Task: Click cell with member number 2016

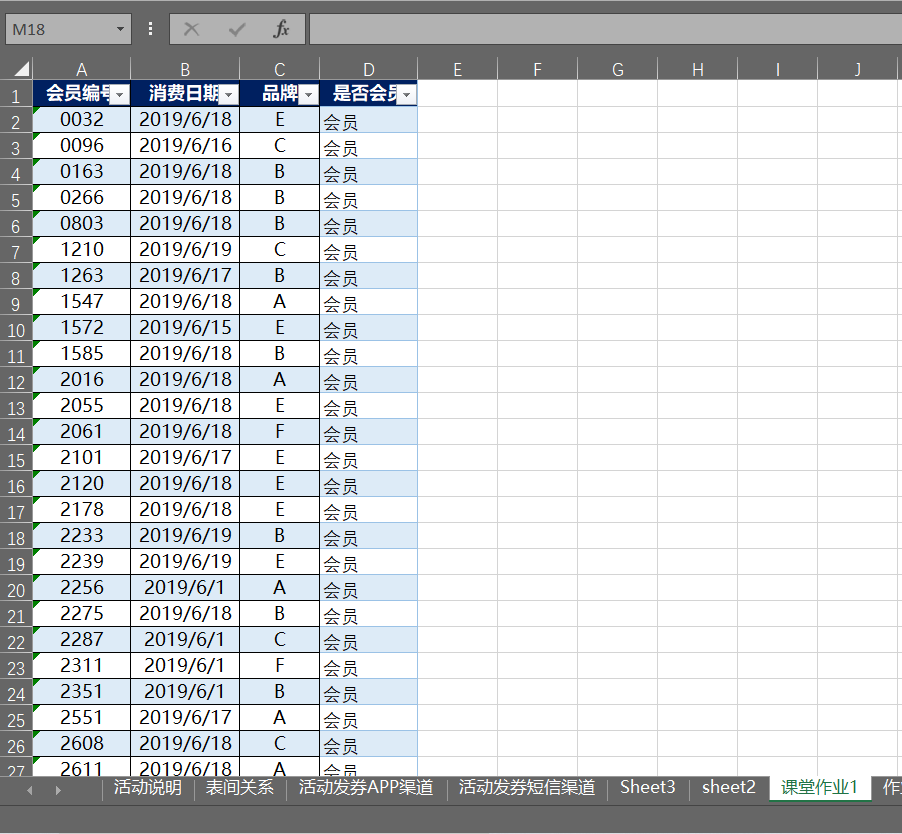Action: click(x=82, y=380)
